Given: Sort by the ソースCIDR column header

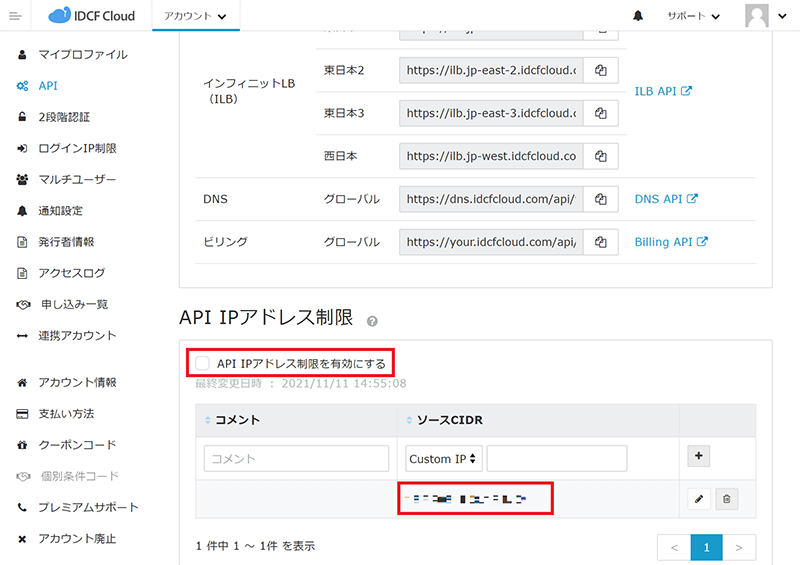Looking at the screenshot, I should coord(448,420).
